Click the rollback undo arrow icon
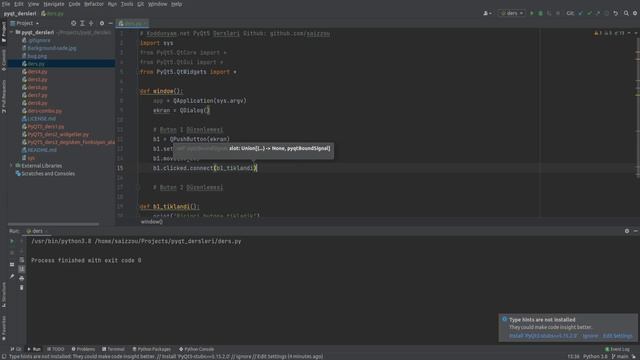Screen dimensions: 640x360 tap(616, 13)
